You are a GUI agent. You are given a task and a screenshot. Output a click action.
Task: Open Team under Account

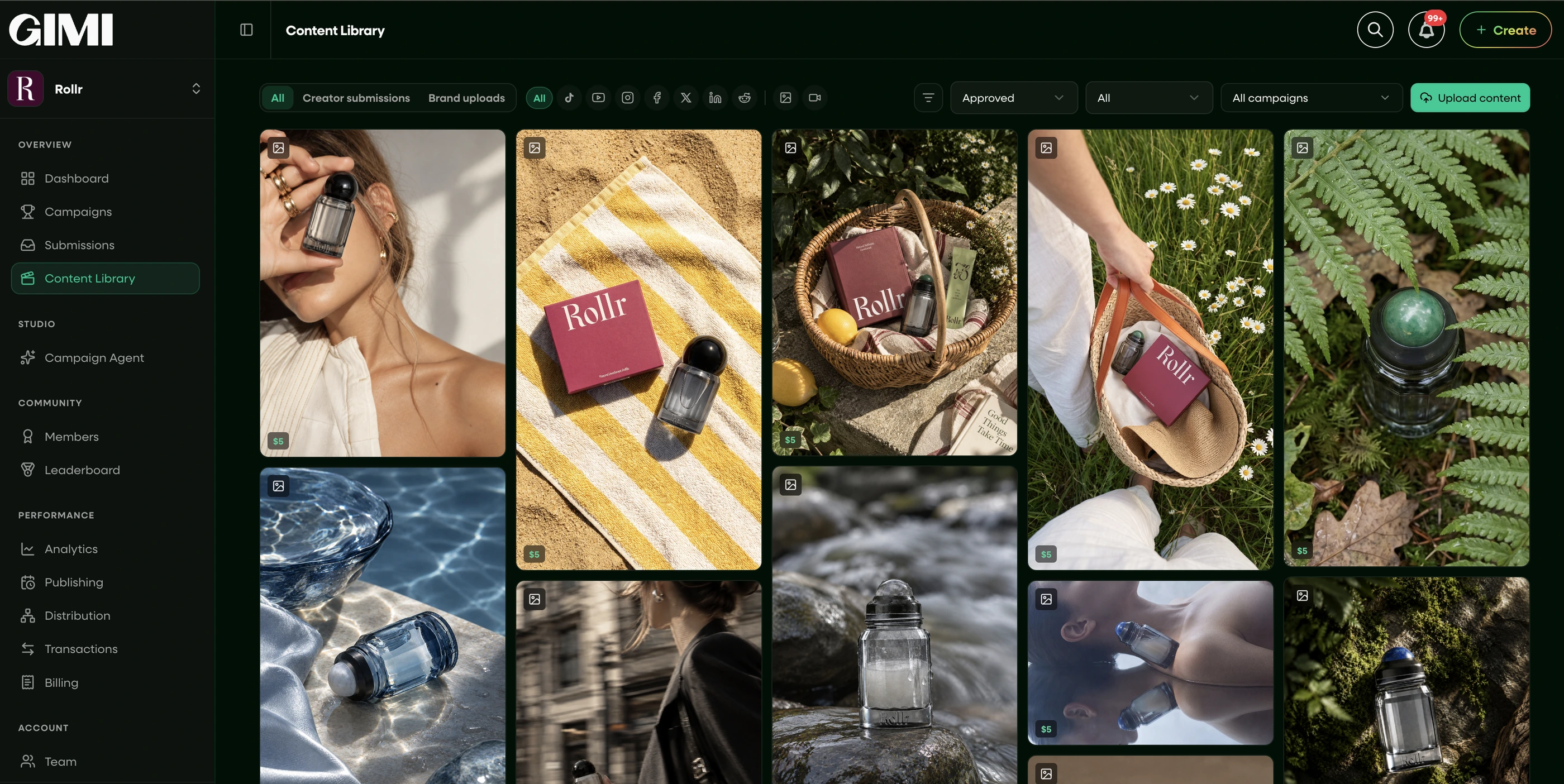[105, 762]
